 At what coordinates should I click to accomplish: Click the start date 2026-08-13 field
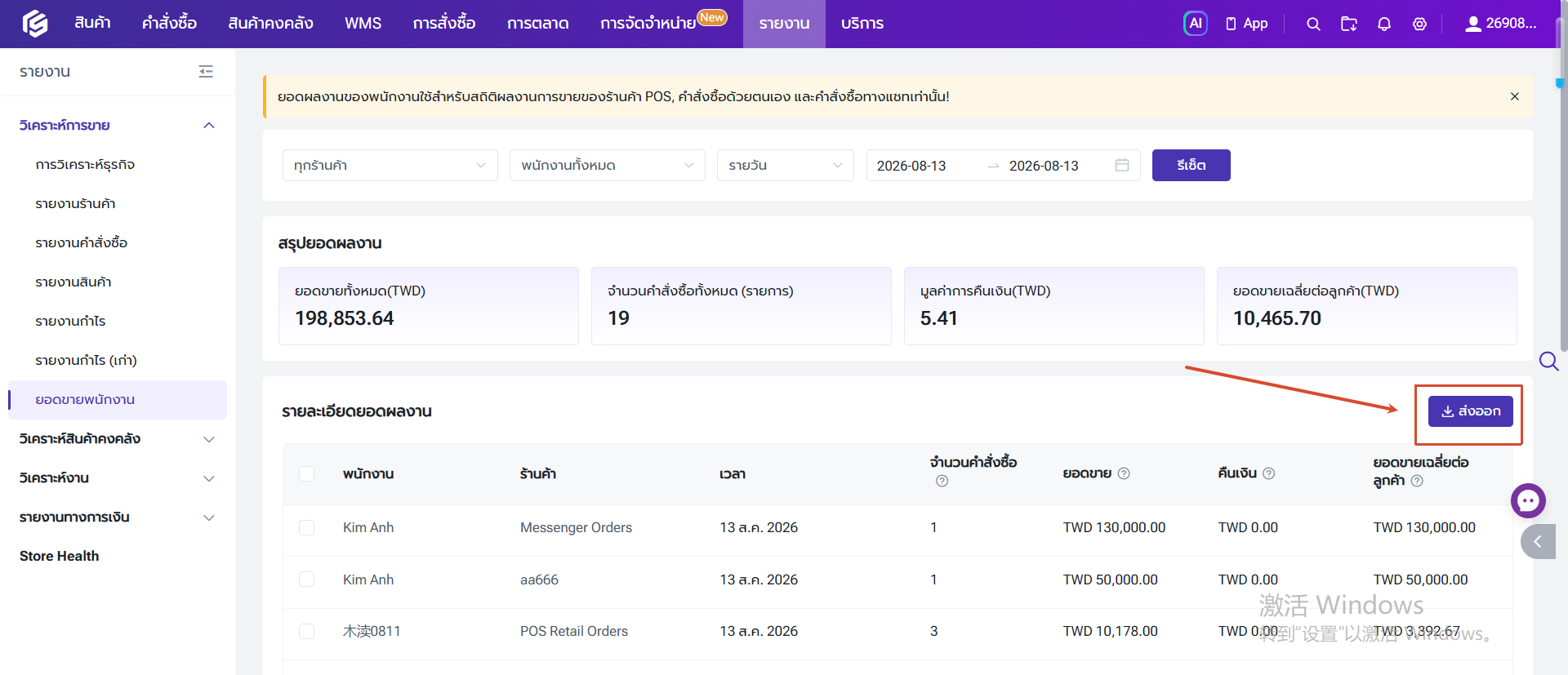911,166
